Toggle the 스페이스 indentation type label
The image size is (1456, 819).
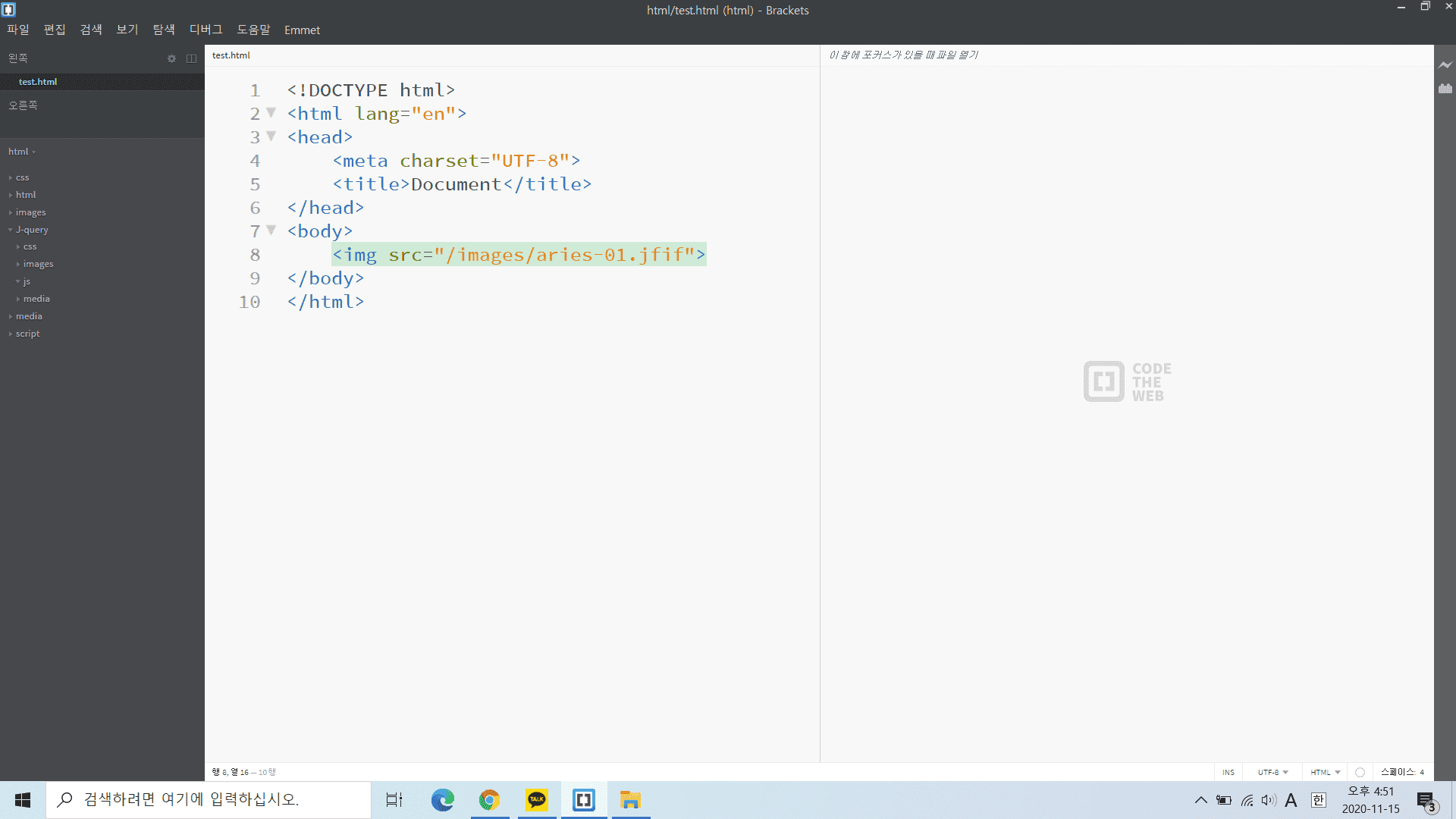click(x=1397, y=772)
